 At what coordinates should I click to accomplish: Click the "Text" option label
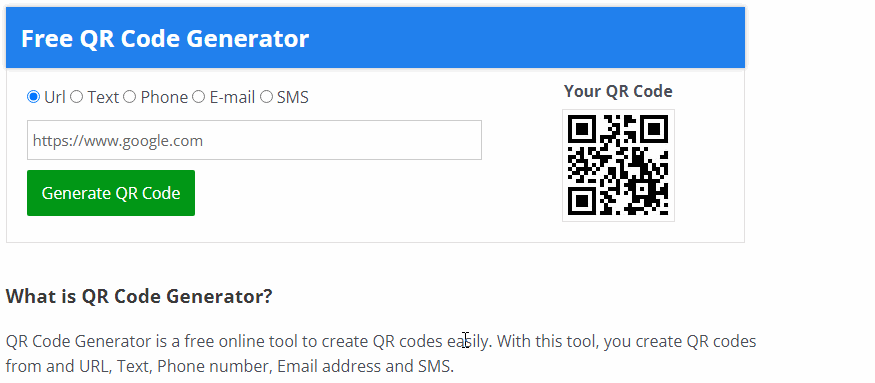103,97
